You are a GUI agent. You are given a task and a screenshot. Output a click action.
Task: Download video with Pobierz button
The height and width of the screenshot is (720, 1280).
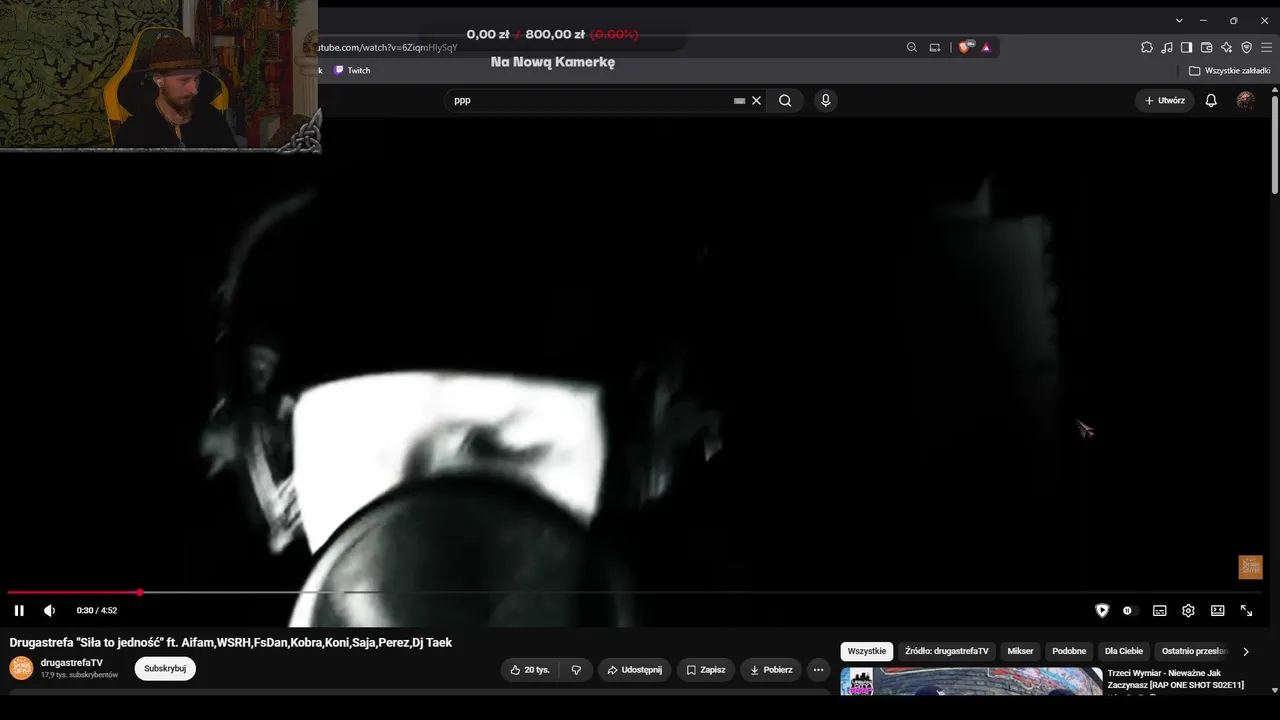tap(770, 669)
